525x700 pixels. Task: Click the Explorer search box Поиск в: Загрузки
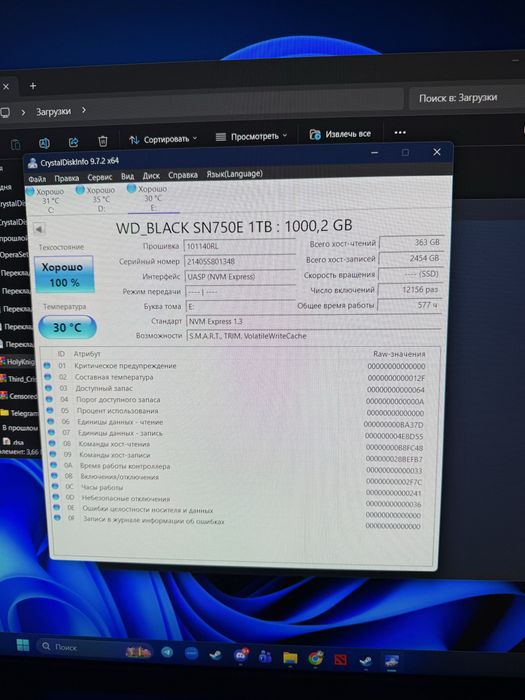(467, 98)
